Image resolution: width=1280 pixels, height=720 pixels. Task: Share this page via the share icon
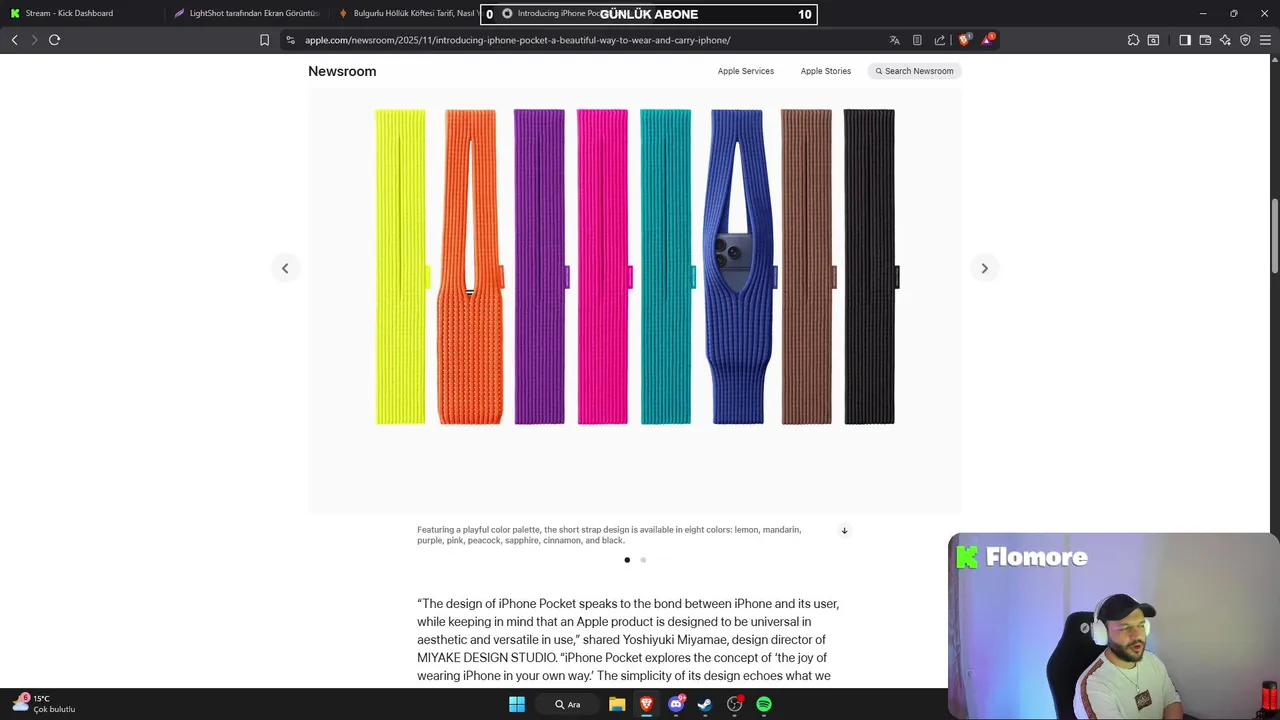(939, 40)
